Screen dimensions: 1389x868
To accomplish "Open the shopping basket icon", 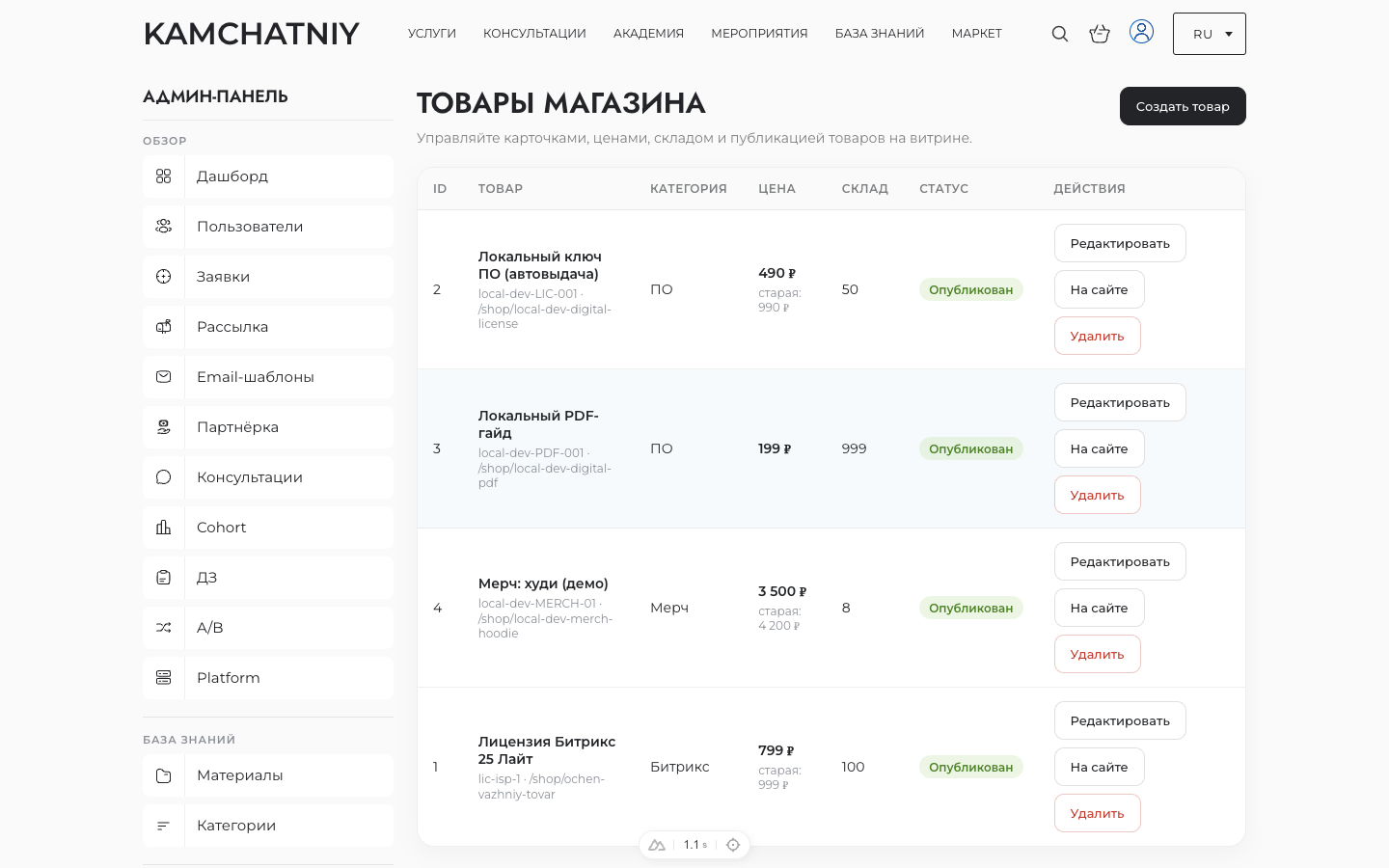I will pos(1100,34).
